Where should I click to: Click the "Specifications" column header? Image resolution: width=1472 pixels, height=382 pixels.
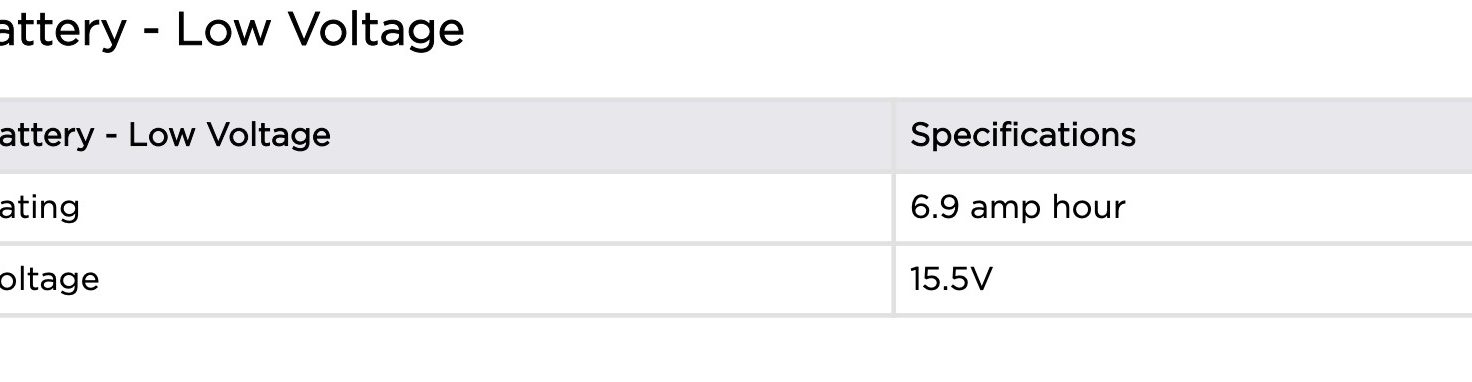[x=1023, y=135]
